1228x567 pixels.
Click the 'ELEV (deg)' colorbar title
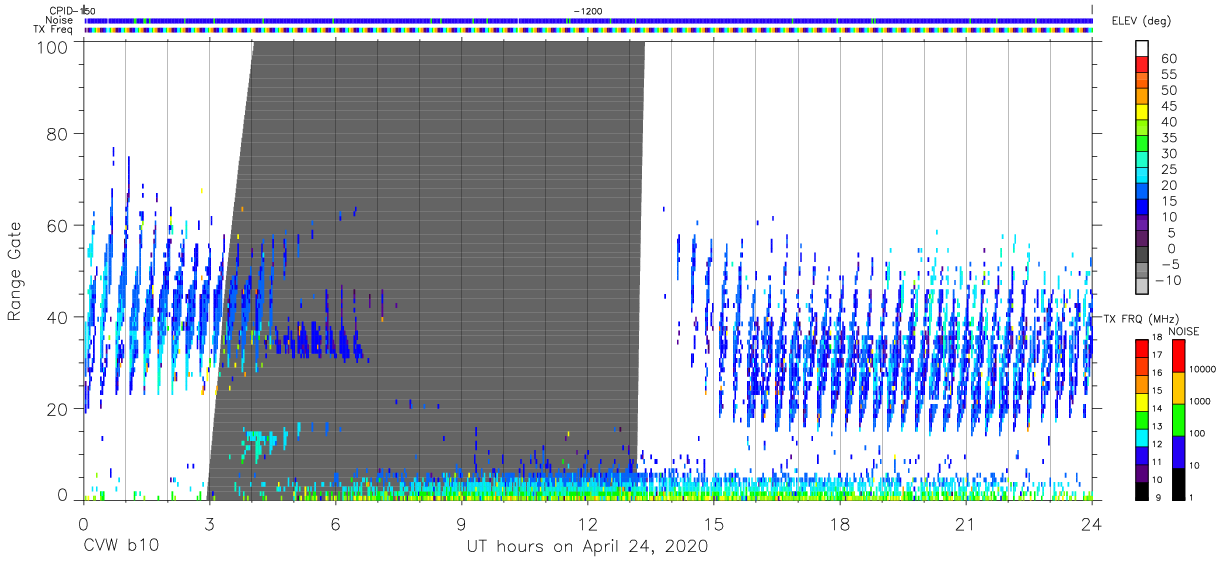pos(1141,21)
